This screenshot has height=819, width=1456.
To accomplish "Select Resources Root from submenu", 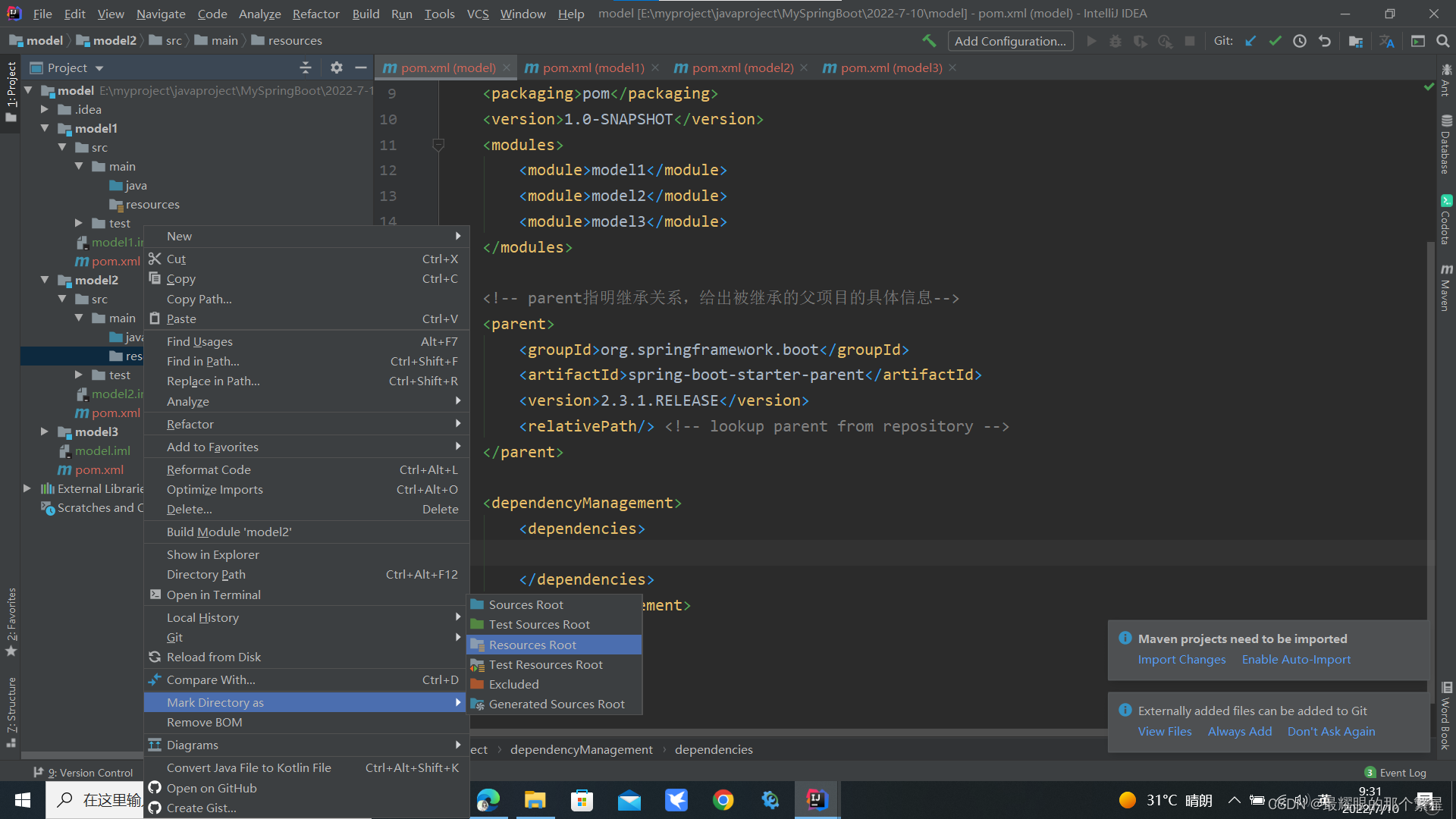I will 532,645.
